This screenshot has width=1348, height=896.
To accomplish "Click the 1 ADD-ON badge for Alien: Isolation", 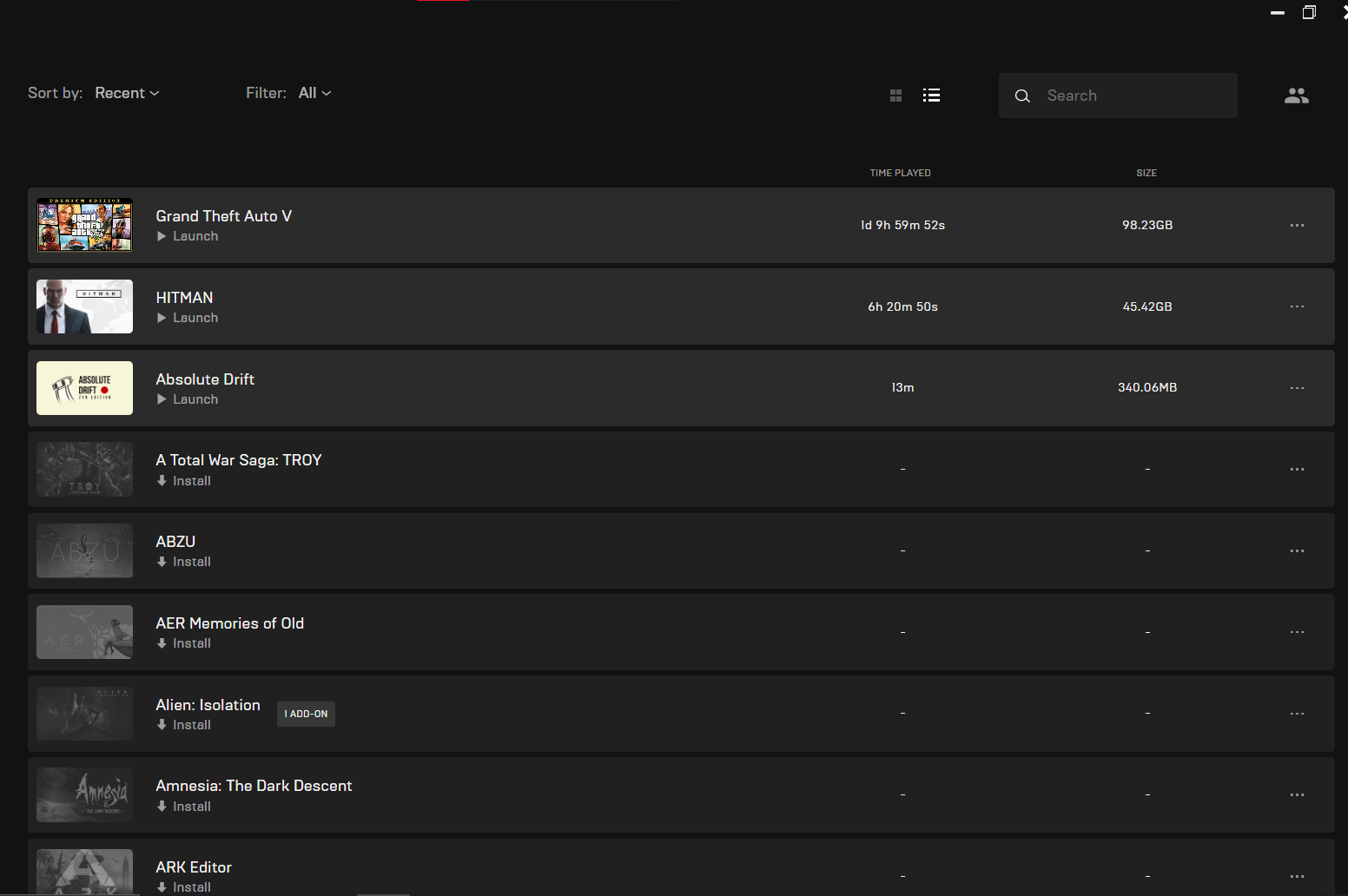I will point(306,714).
